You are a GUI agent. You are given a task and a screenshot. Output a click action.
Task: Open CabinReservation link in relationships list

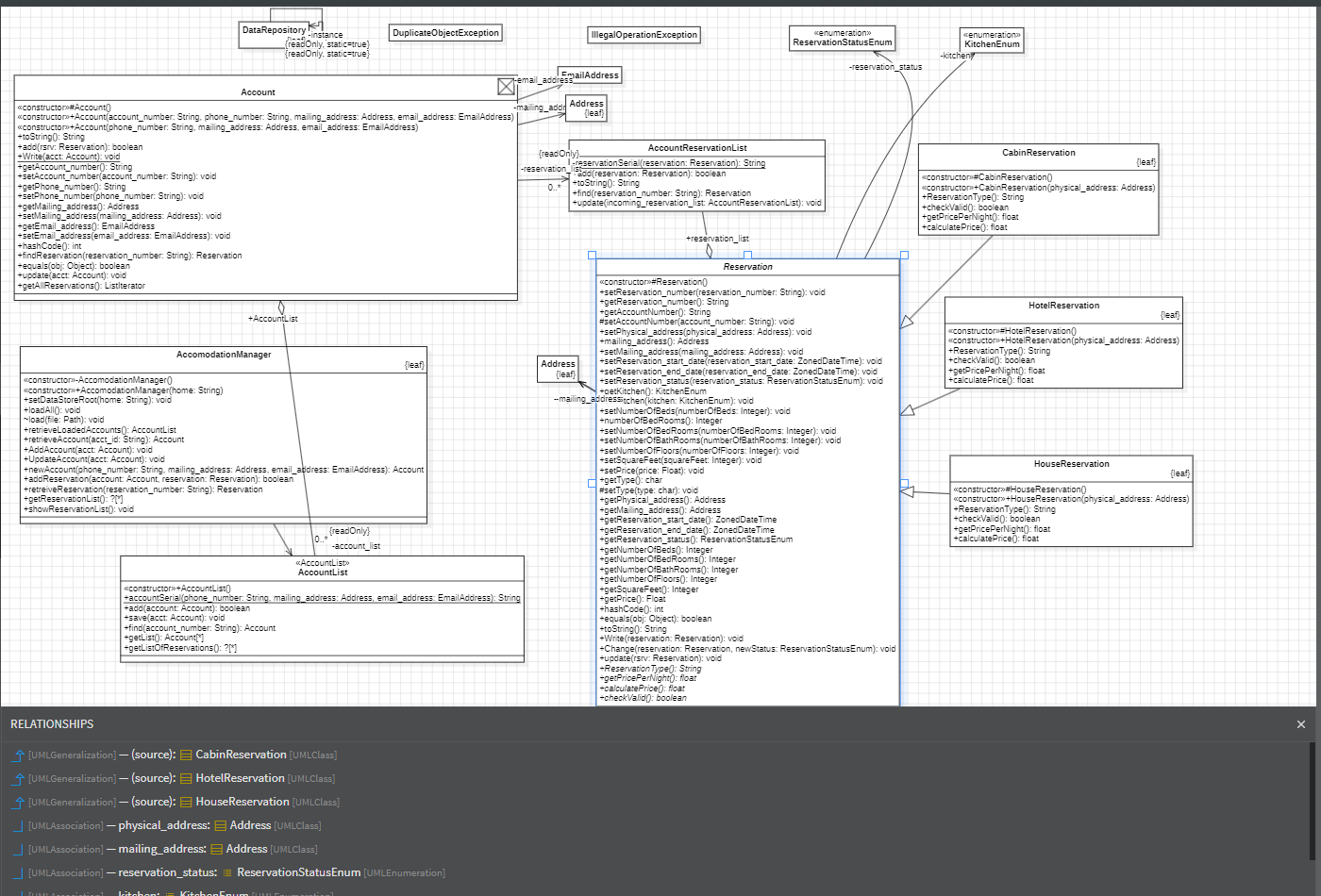(241, 755)
